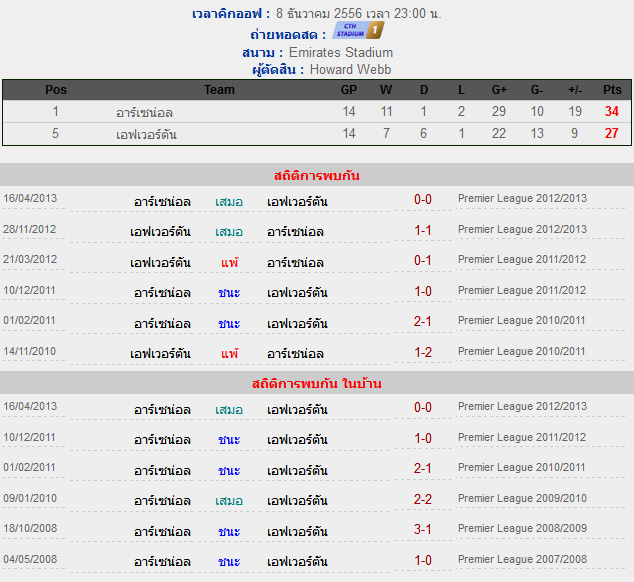Click the แพ้ result on 14/11/2010 row
Screen dimensions: 634x582
(229, 353)
